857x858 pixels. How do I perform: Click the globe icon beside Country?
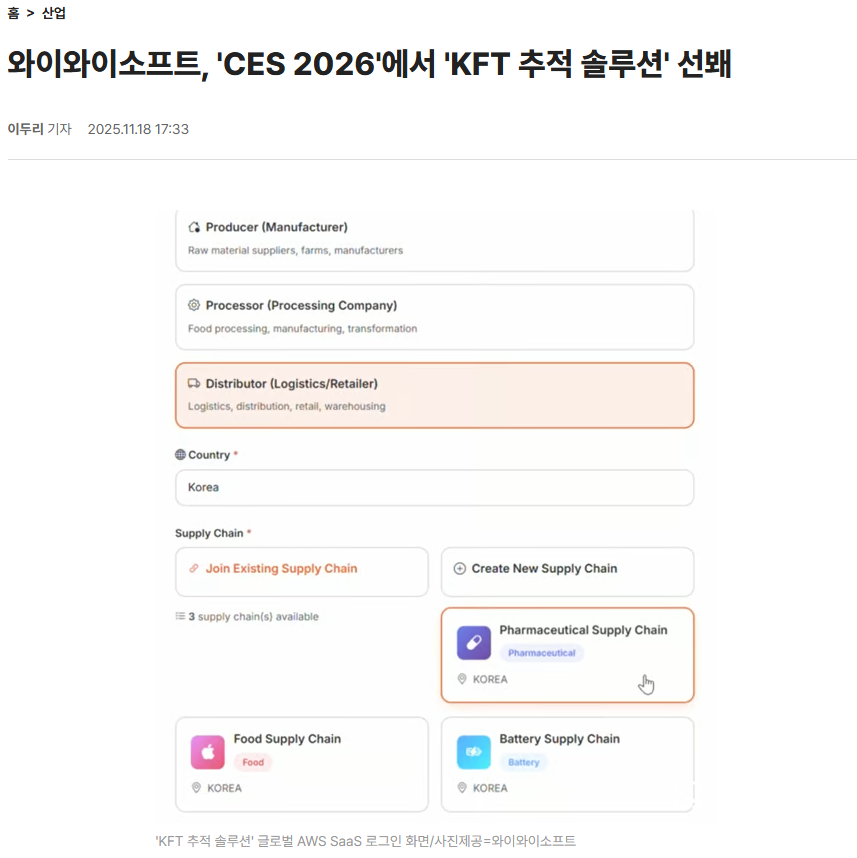(x=181, y=455)
